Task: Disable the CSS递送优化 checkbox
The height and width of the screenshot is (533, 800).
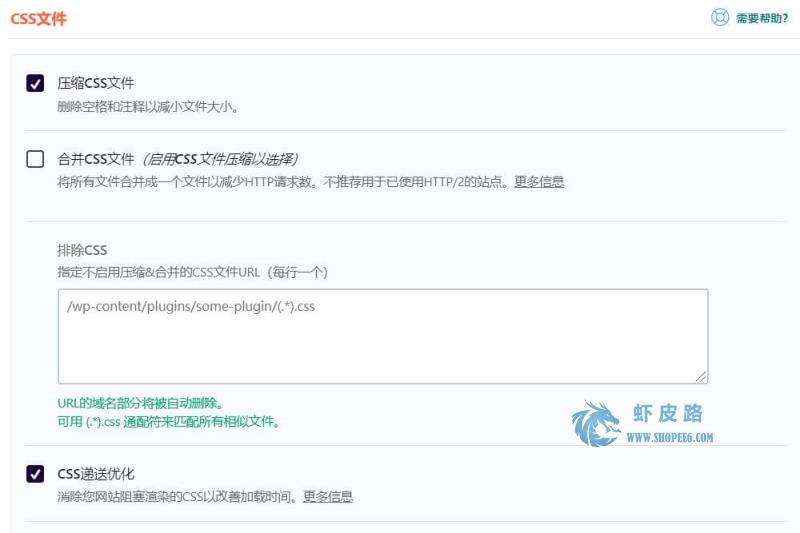Action: click(x=35, y=474)
